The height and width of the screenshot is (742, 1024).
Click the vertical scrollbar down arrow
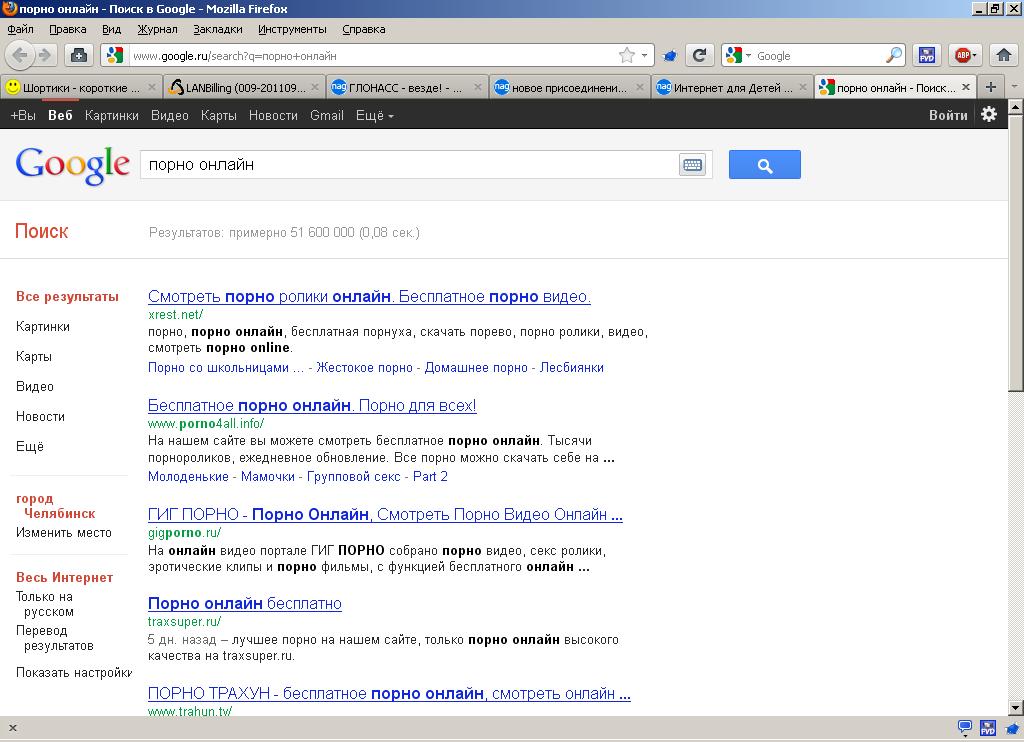click(x=1016, y=708)
